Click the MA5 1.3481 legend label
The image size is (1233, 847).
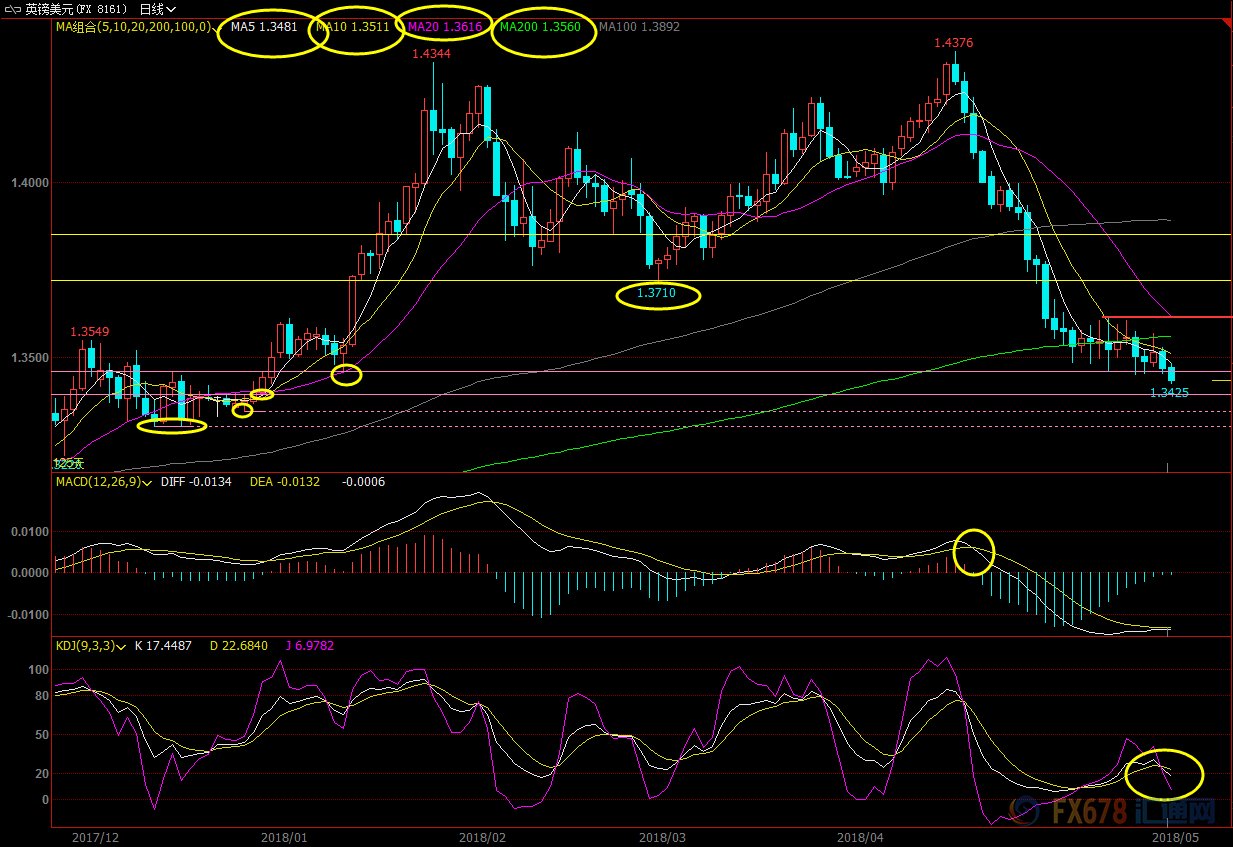pos(264,27)
